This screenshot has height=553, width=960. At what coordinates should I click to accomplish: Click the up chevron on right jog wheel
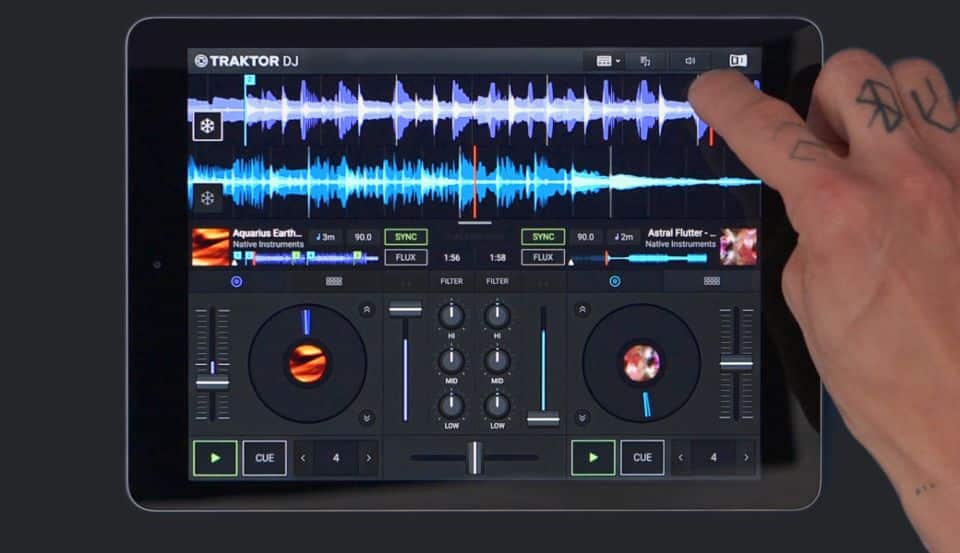(x=582, y=310)
